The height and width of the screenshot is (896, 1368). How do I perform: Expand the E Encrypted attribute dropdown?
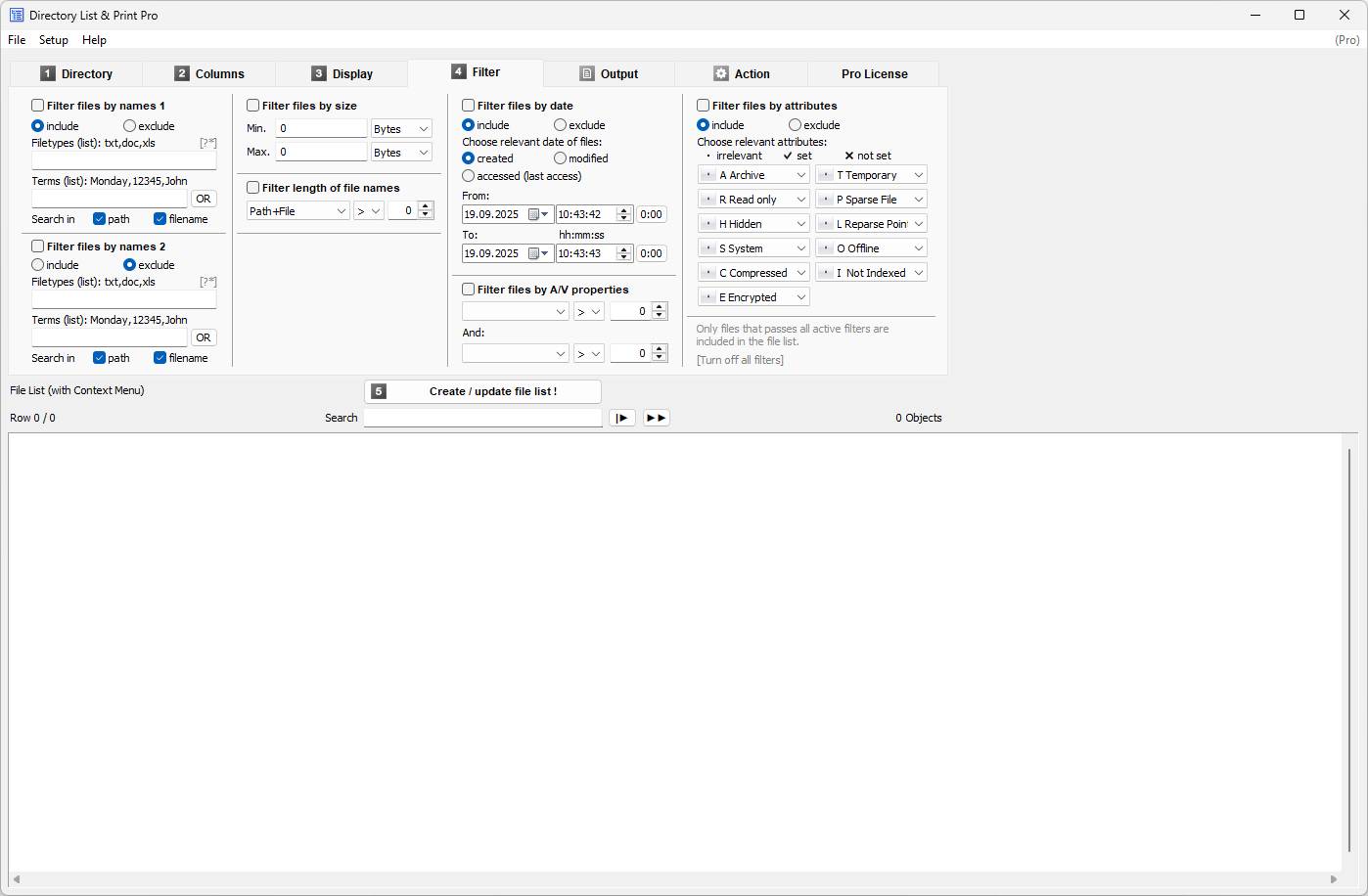click(800, 297)
